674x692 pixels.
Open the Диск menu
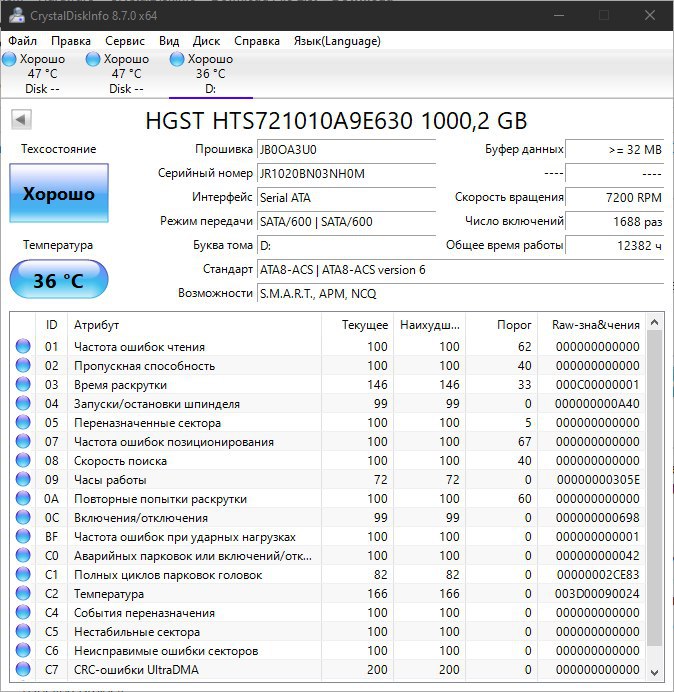[206, 41]
